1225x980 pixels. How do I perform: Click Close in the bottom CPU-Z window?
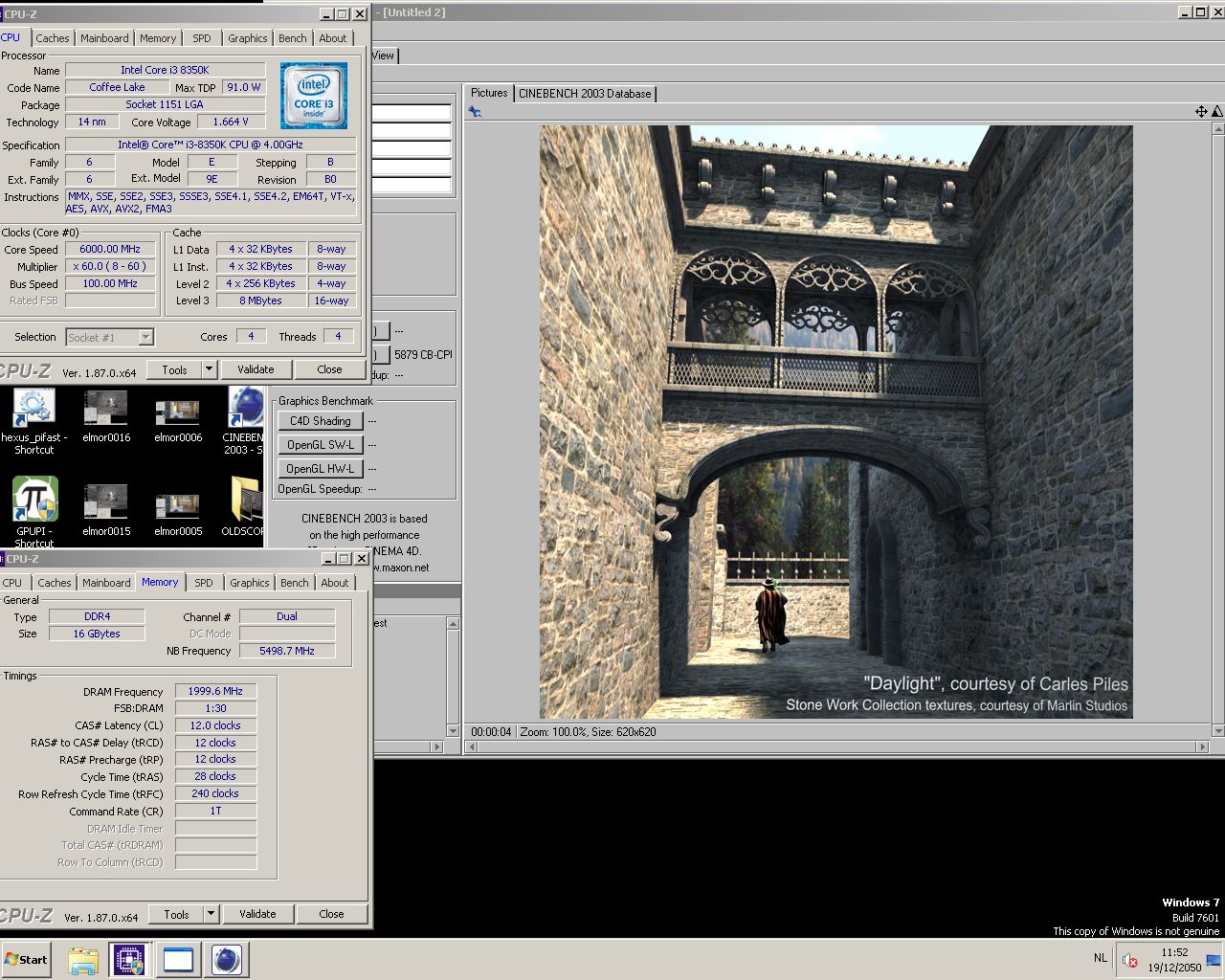331,914
